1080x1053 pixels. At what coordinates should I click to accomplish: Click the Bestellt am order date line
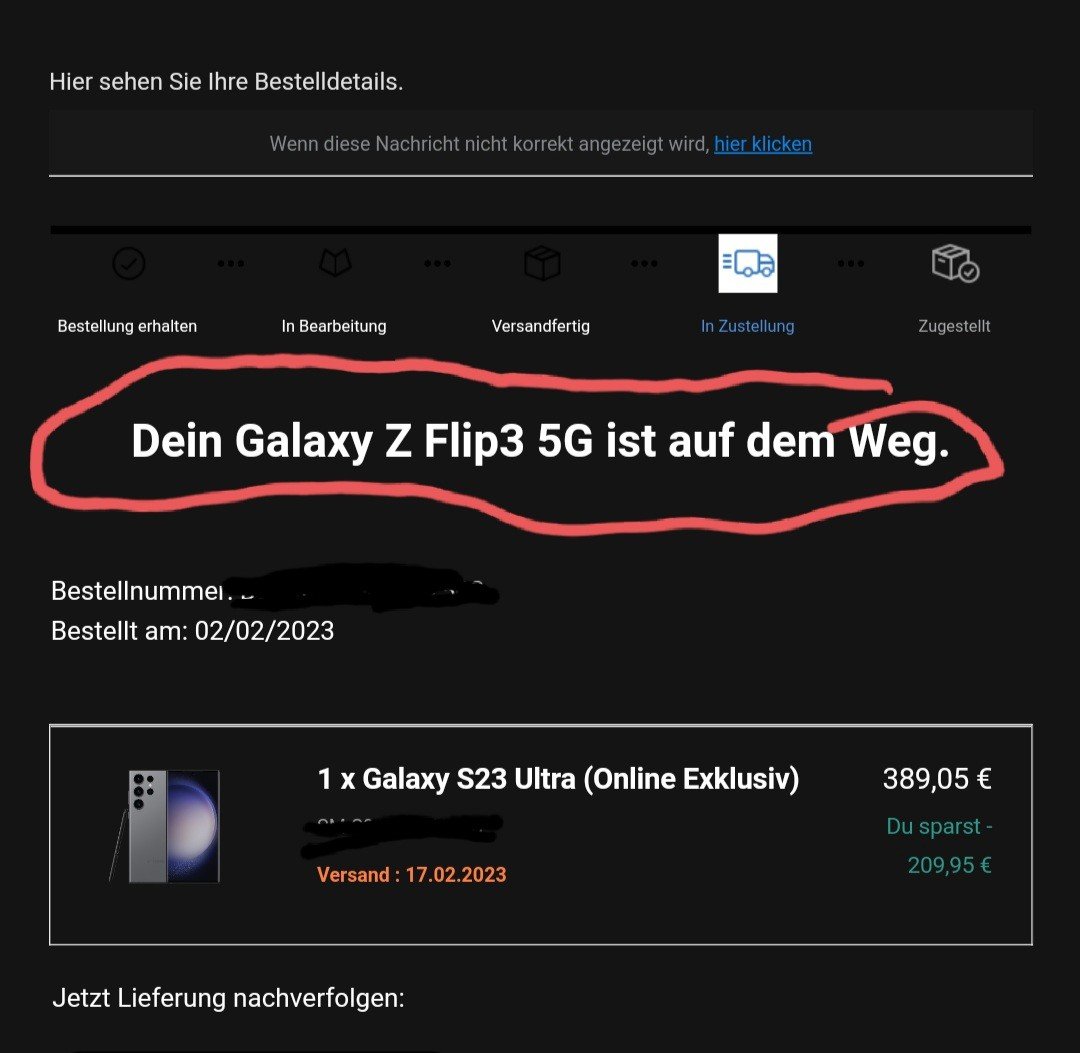coord(193,631)
